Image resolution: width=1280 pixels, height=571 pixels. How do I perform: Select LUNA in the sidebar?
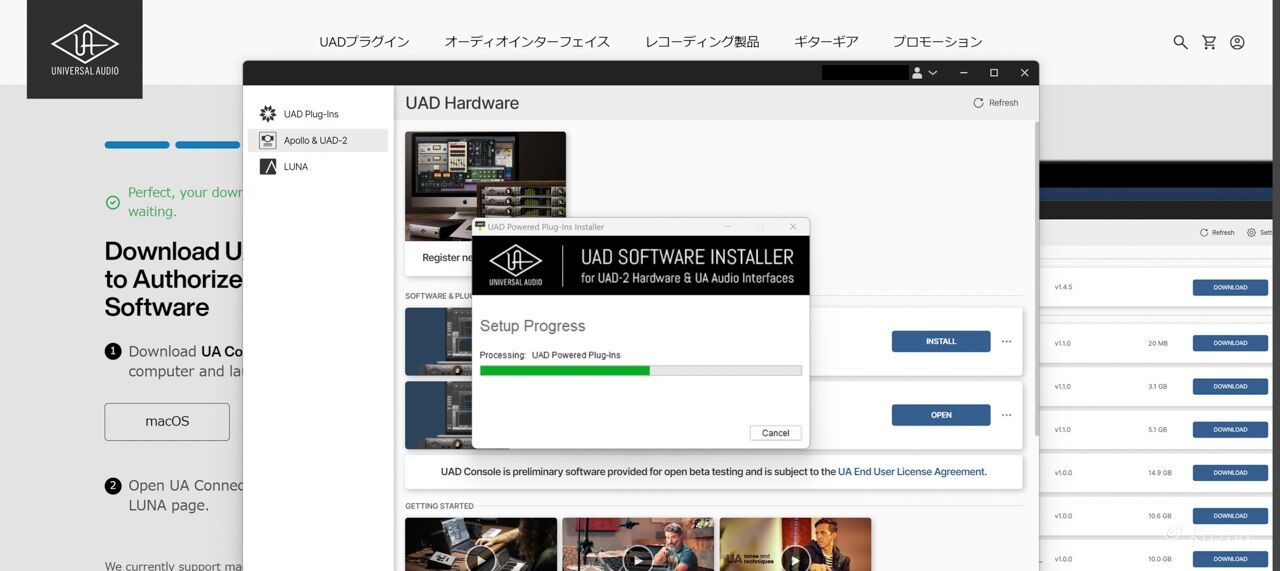point(318,167)
